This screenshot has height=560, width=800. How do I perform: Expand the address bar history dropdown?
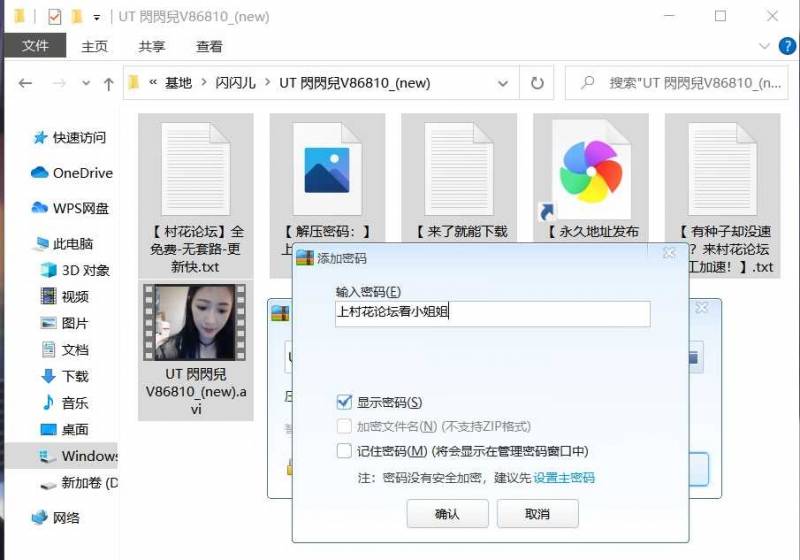[x=508, y=83]
